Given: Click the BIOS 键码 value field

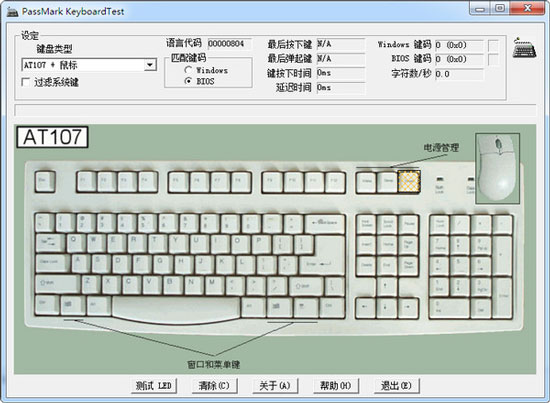Looking at the screenshot, I should pyautogui.click(x=459, y=59).
